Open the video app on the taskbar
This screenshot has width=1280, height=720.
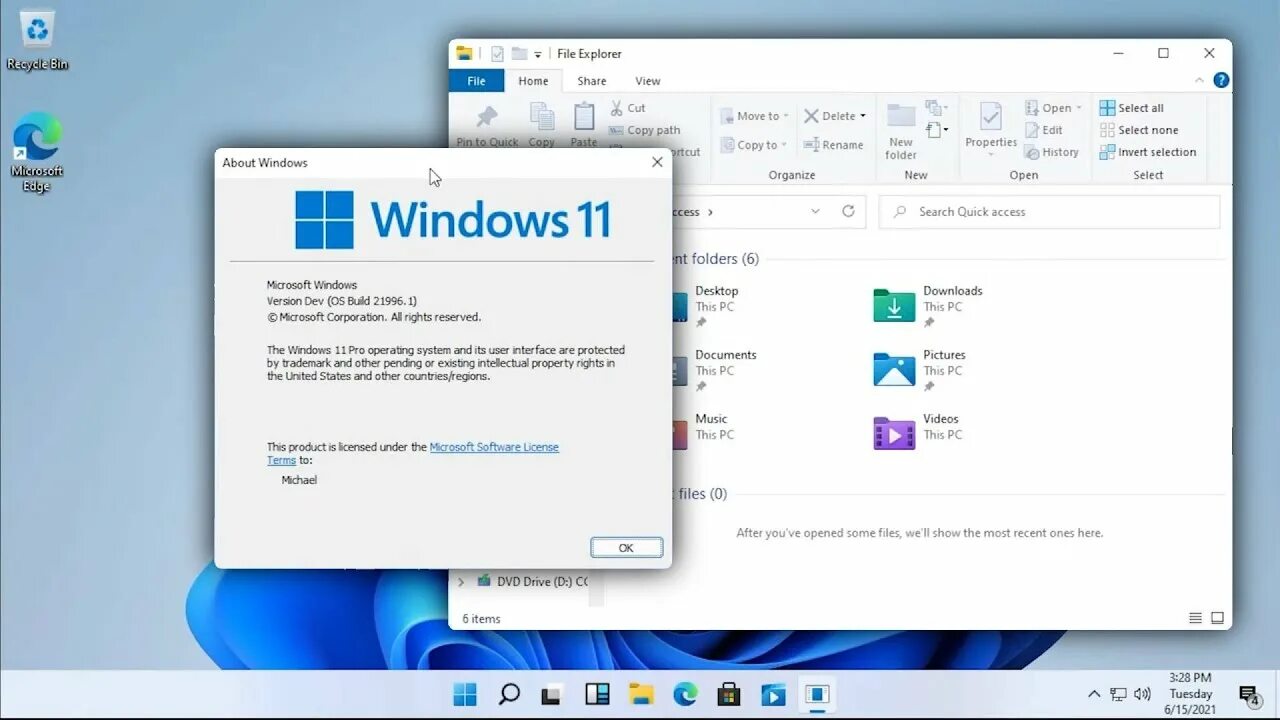tap(773, 694)
